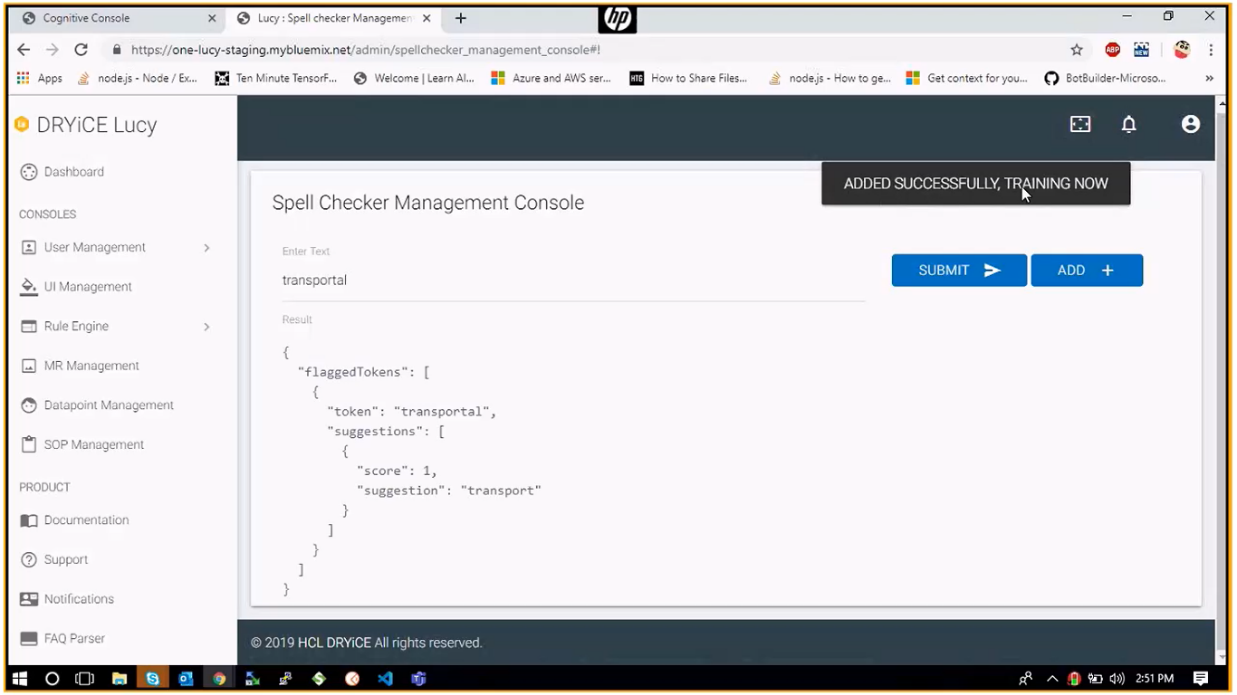Reload the browser page
The width and height of the screenshot is (1237, 695).
81,49
